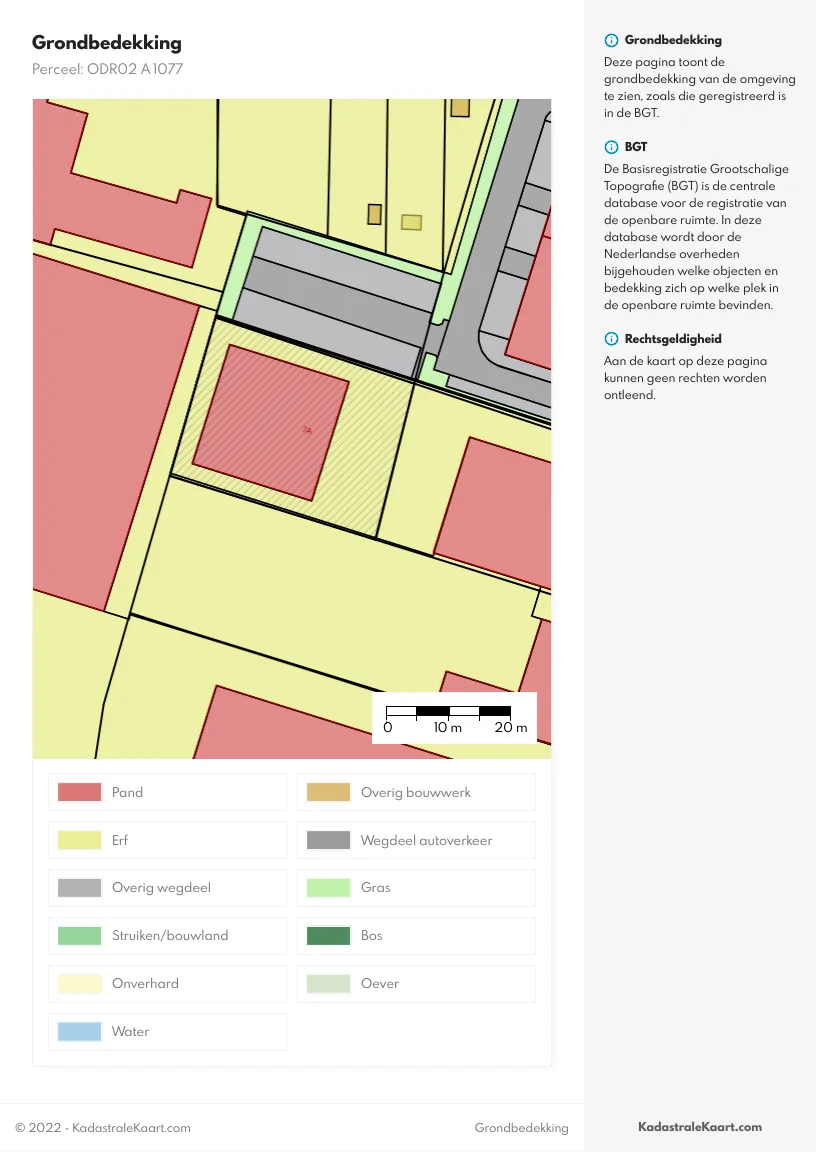The width and height of the screenshot is (816, 1152).
Task: Click the © 2022 - KadastraleKaart.com footer text
Action: coord(103,1128)
